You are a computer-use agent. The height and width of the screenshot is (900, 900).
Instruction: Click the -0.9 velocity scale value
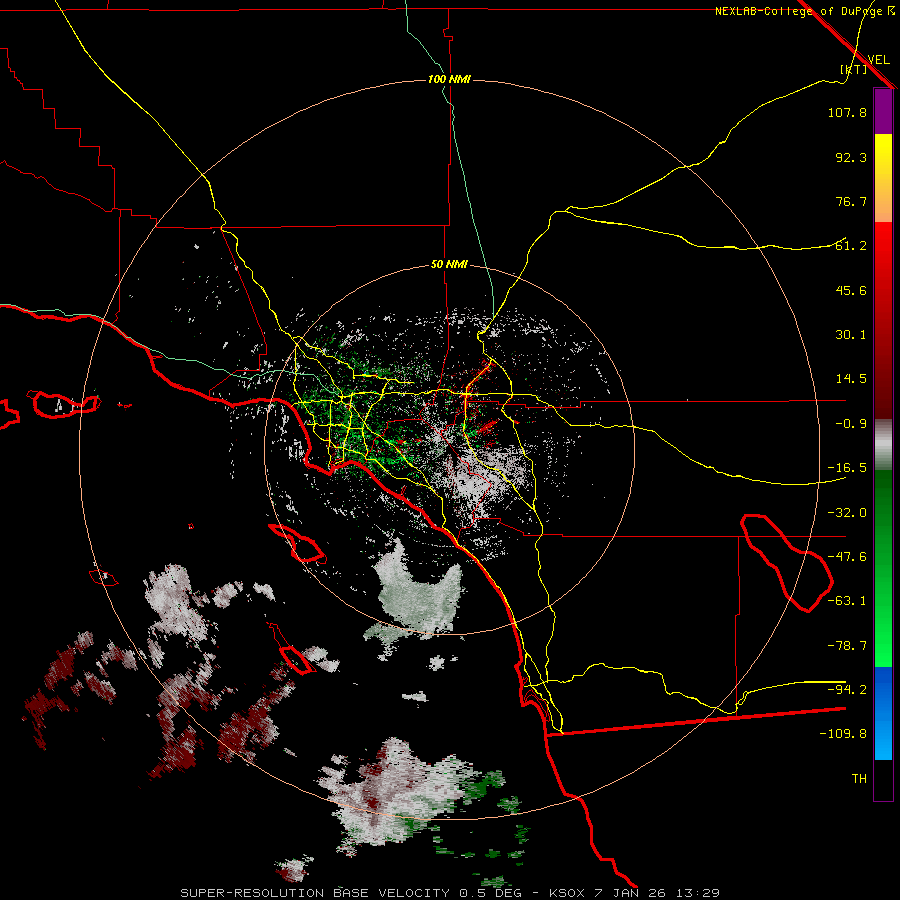(851, 424)
